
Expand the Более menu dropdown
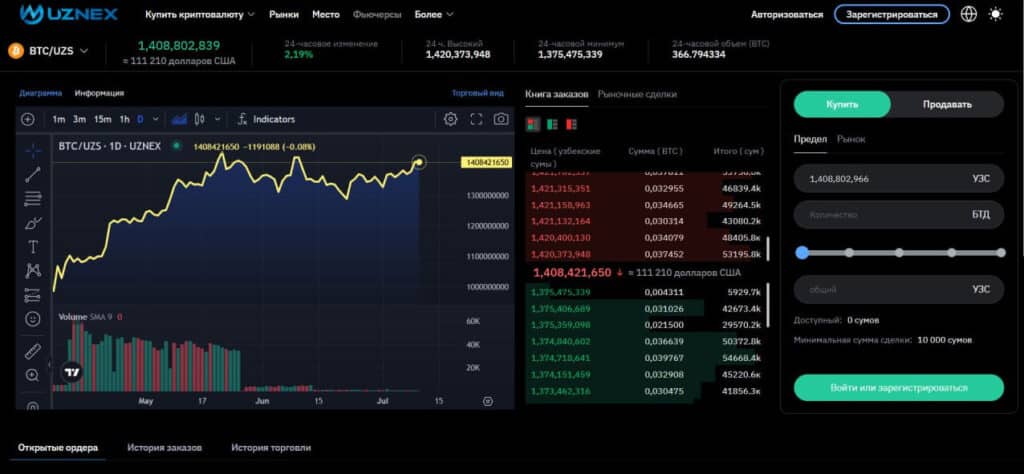click(434, 14)
